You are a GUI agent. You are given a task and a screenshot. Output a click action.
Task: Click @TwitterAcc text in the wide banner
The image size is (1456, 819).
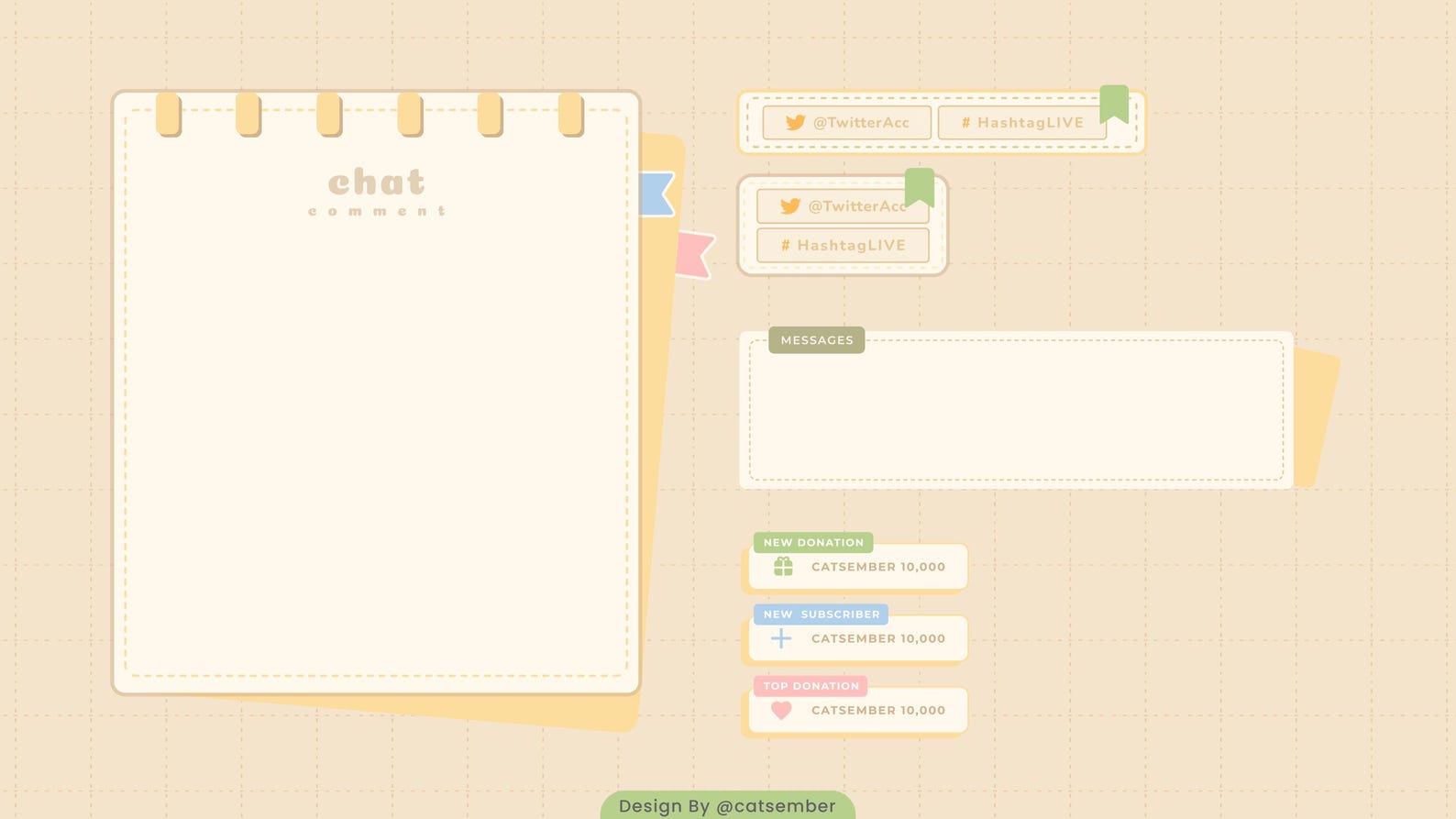point(861,122)
